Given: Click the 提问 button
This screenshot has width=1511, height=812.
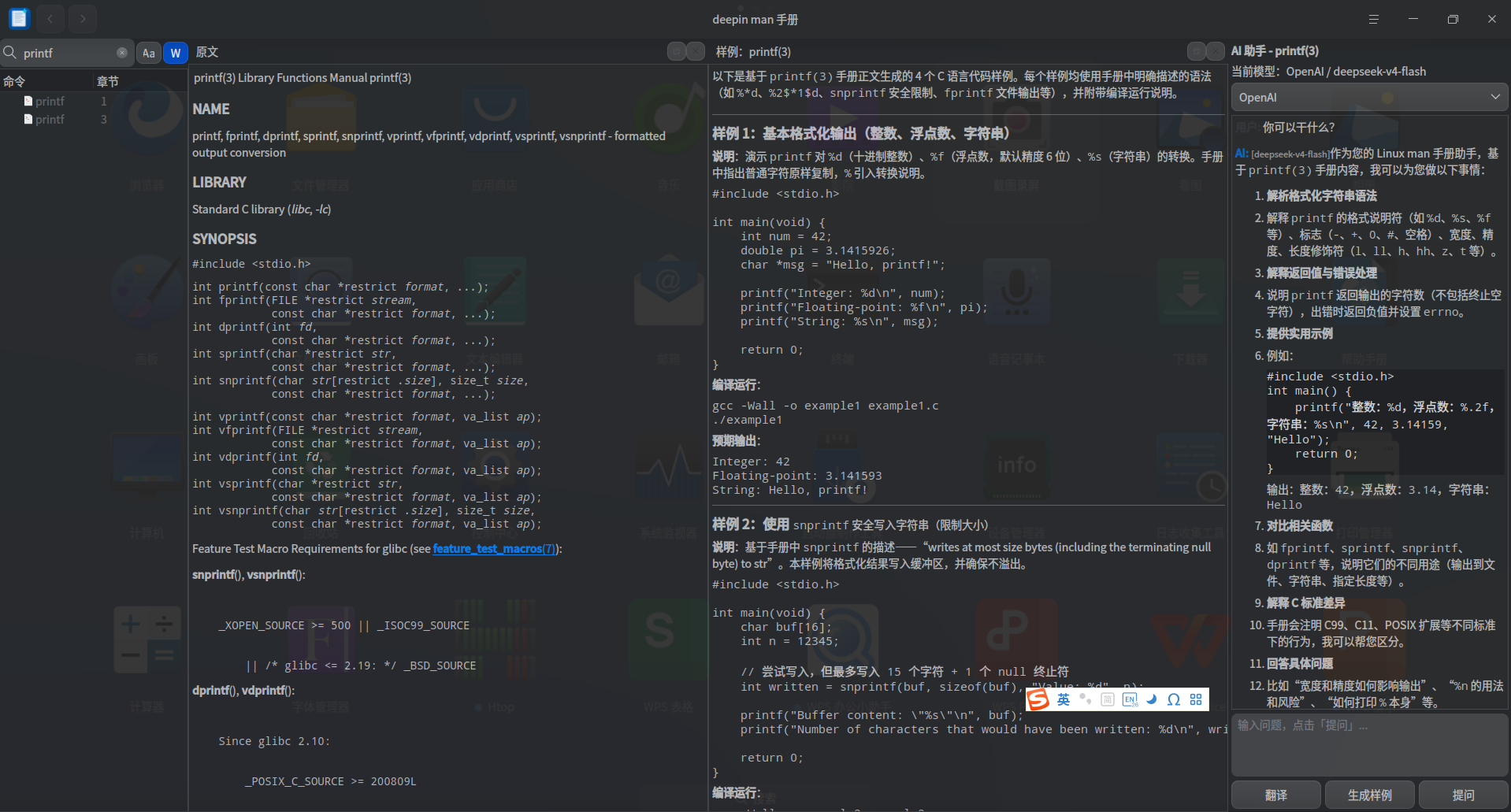Looking at the screenshot, I should click(x=1464, y=795).
